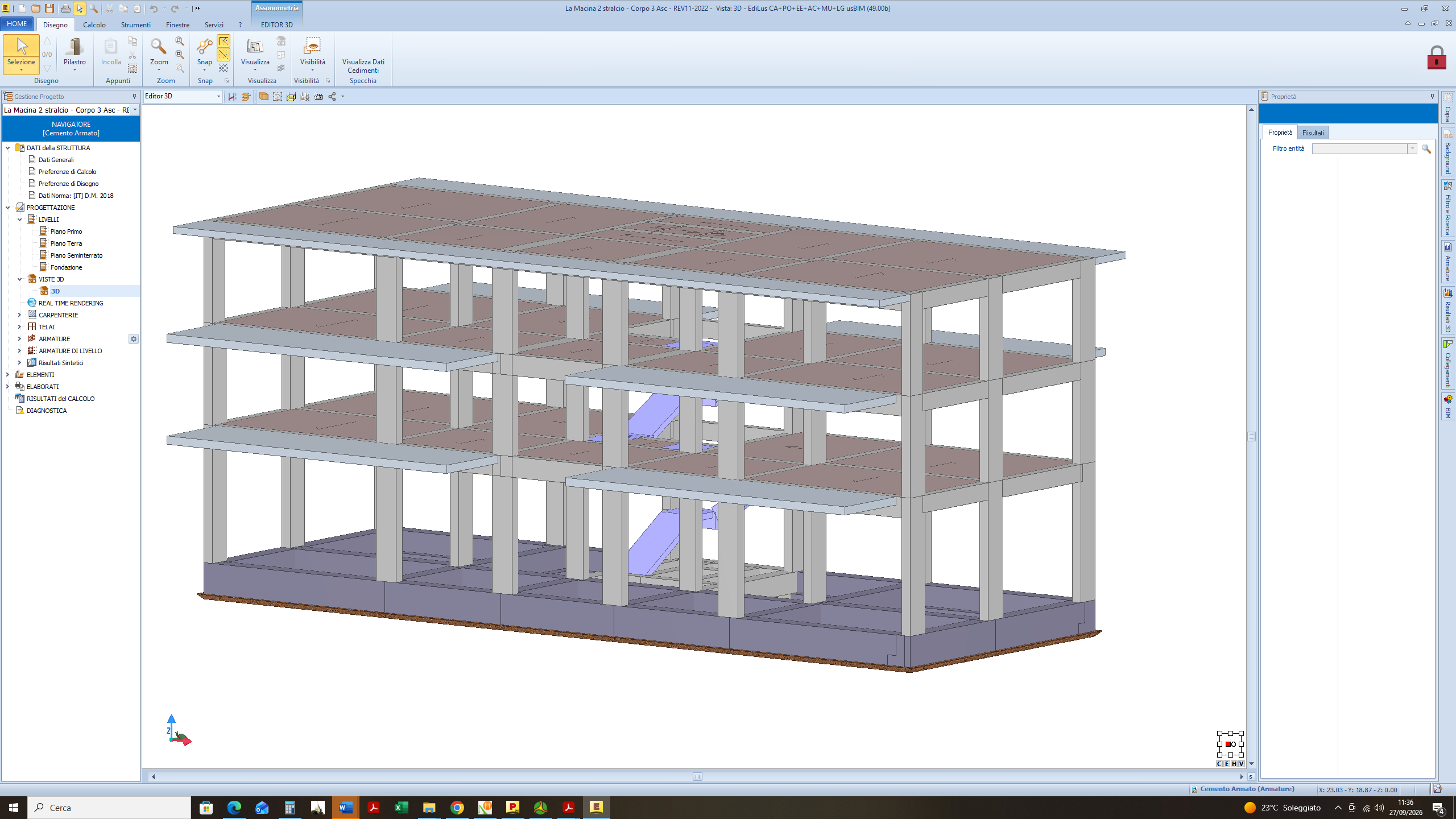Expand the TELAI tree node

(19, 326)
